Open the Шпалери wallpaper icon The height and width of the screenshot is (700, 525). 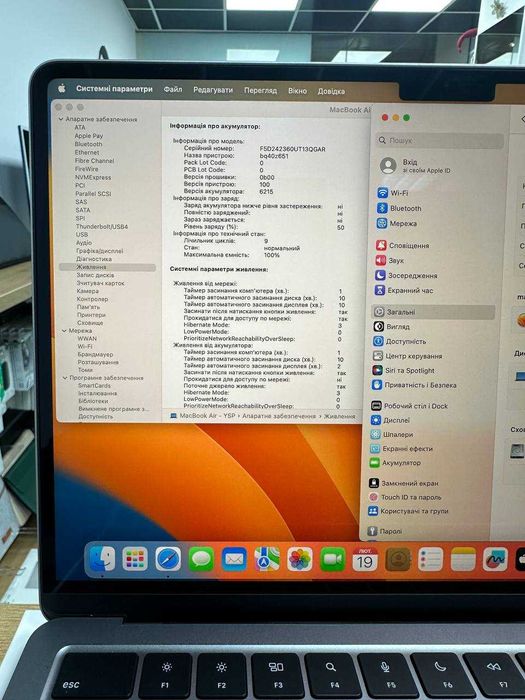click(375, 434)
